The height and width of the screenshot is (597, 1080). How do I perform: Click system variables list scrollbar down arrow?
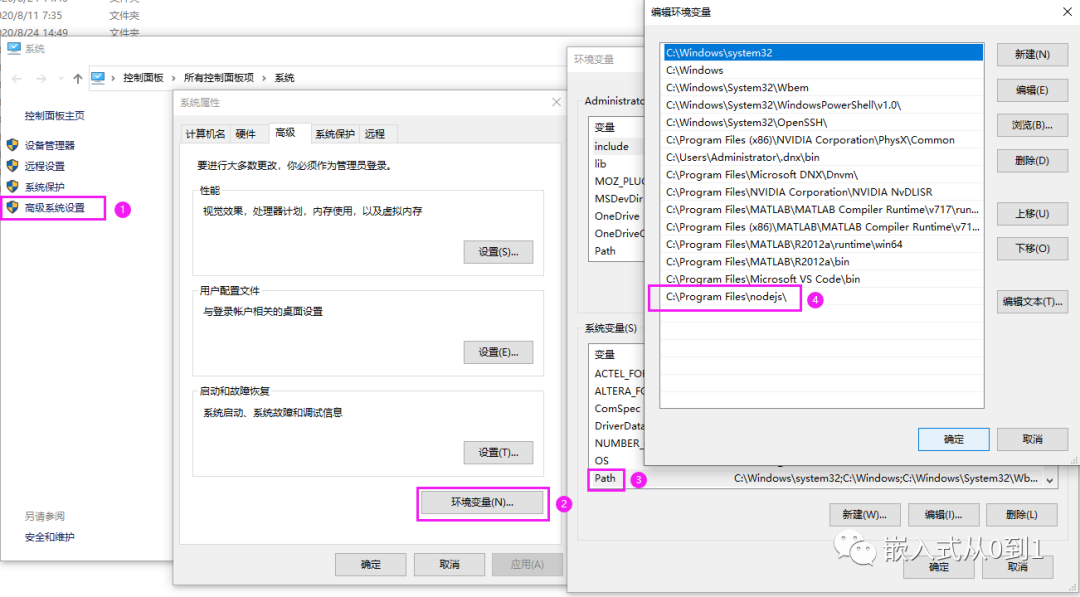[1050, 480]
